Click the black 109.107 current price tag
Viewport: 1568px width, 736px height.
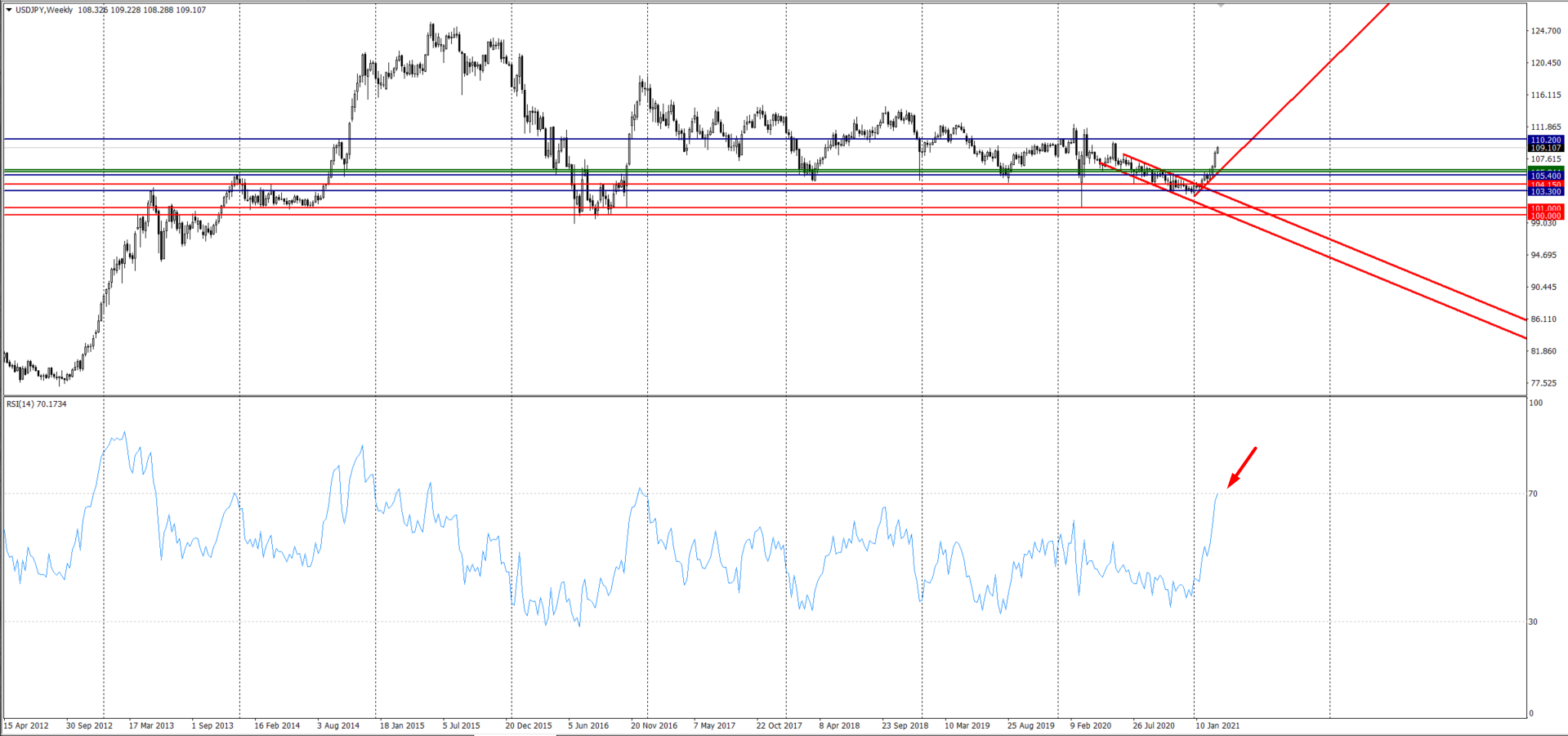click(1545, 149)
